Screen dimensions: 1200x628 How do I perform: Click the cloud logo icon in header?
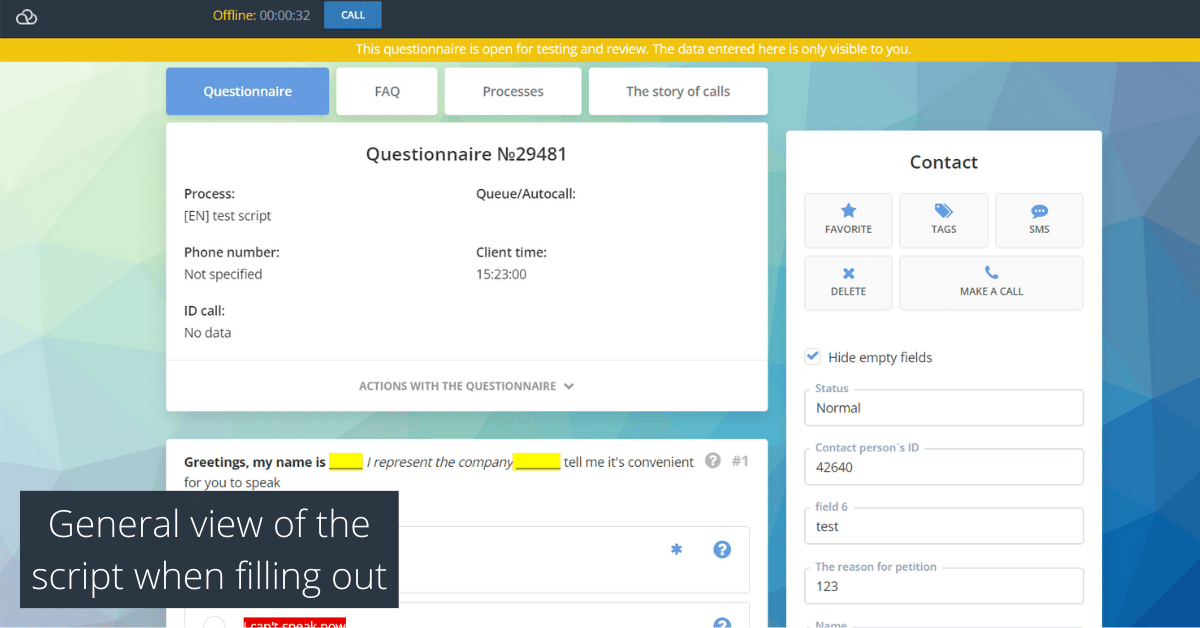point(27,17)
